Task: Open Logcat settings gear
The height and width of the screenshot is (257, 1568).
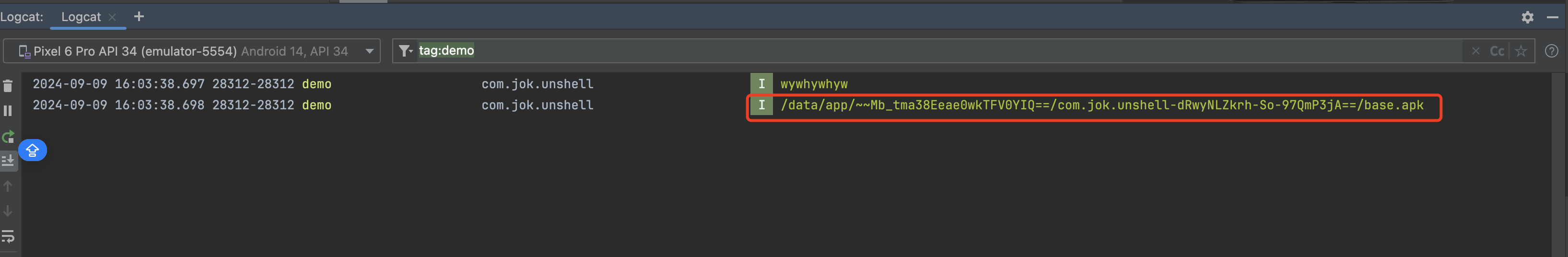Action: 1527,17
